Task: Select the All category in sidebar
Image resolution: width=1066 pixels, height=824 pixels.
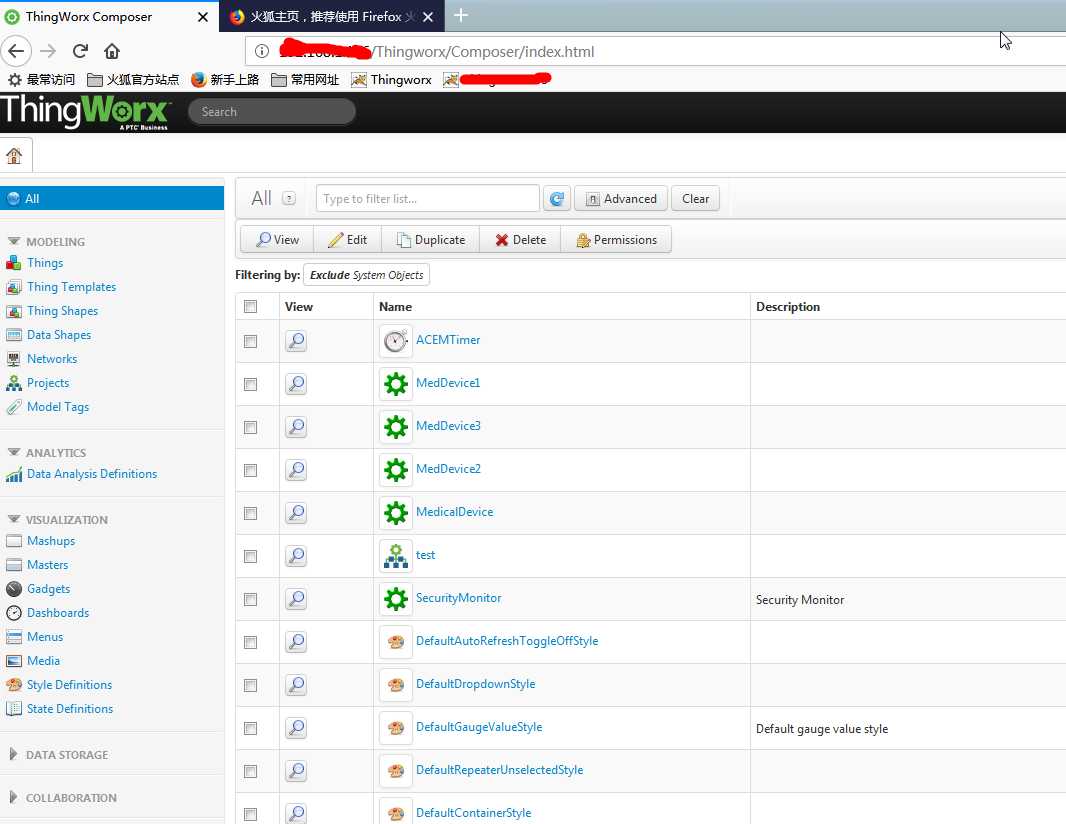Action: tap(112, 199)
